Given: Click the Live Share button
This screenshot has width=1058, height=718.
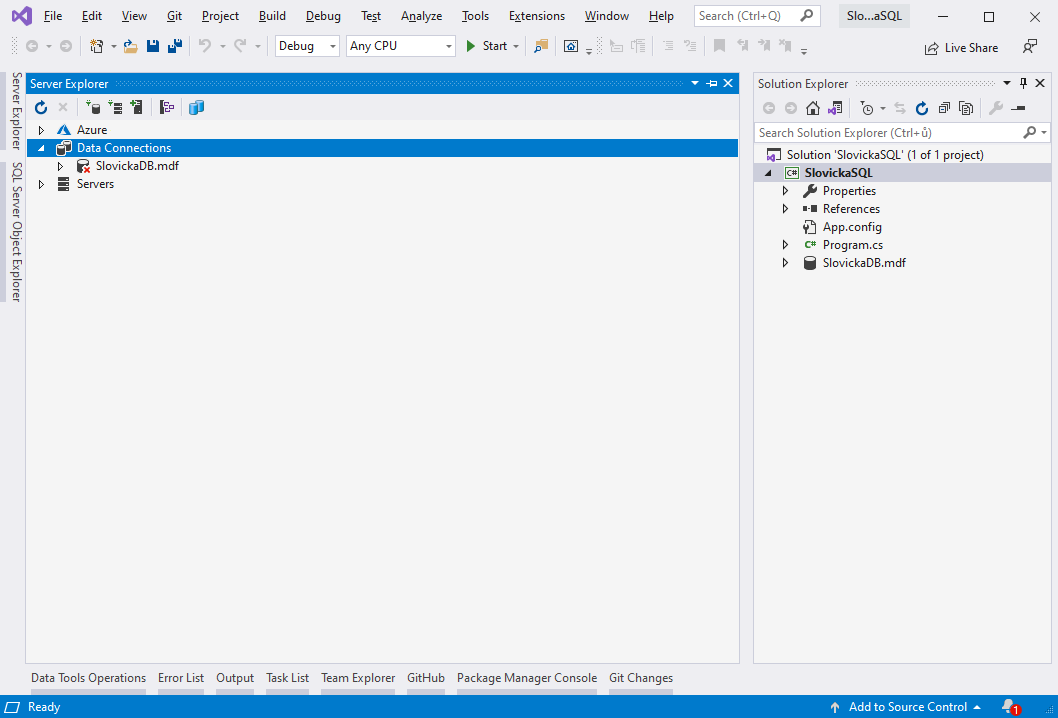Looking at the screenshot, I should click(961, 47).
